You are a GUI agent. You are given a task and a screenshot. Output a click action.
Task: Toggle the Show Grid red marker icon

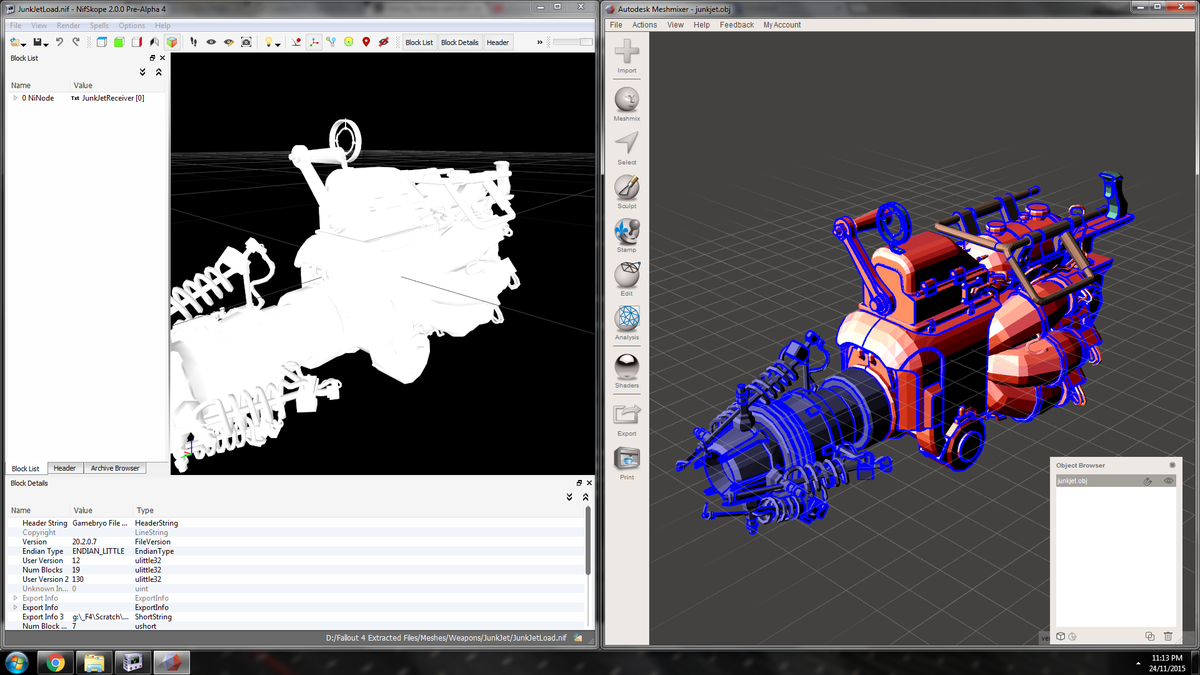[x=296, y=42]
